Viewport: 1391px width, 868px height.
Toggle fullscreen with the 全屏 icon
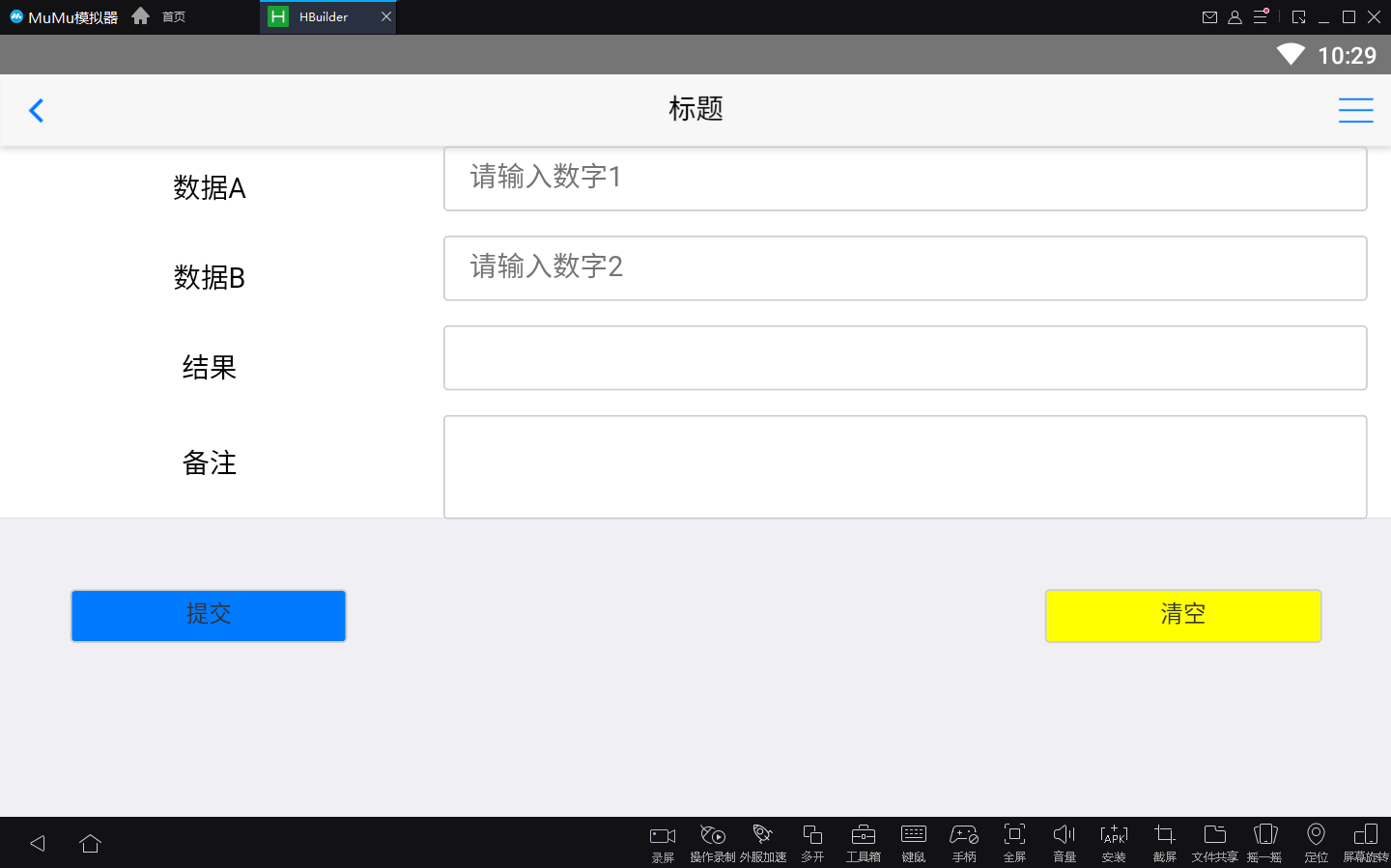pyautogui.click(x=1013, y=840)
